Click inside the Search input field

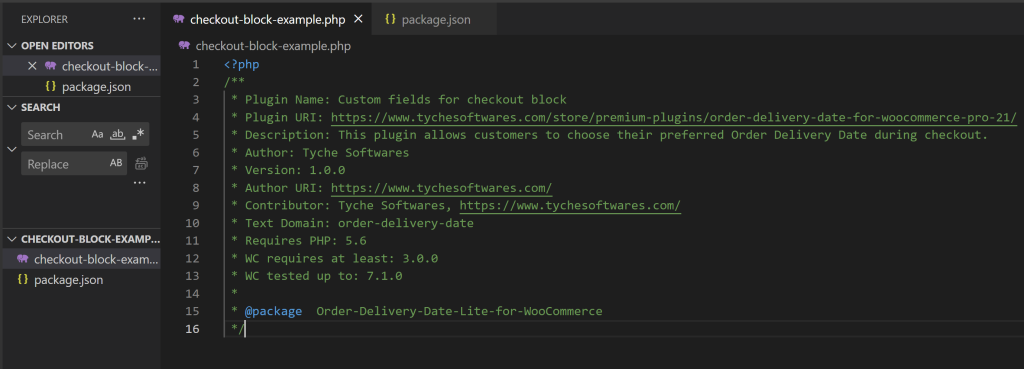coord(56,135)
